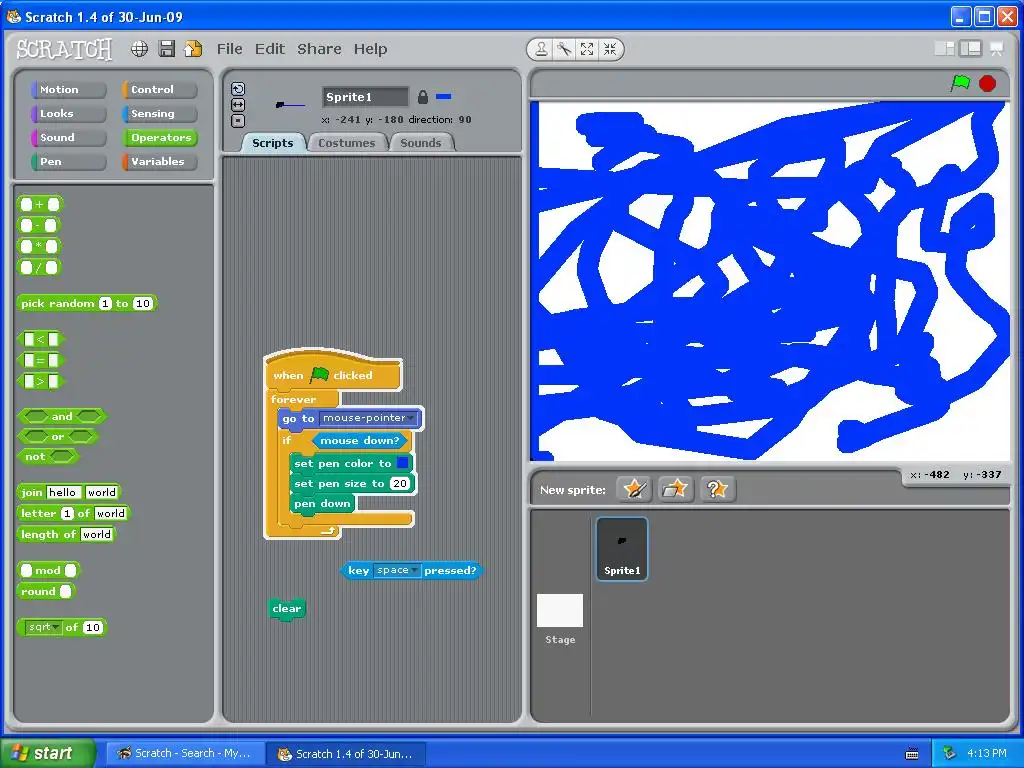Set rotation style to can rotate
1024x768 pixels.
pyautogui.click(x=238, y=89)
